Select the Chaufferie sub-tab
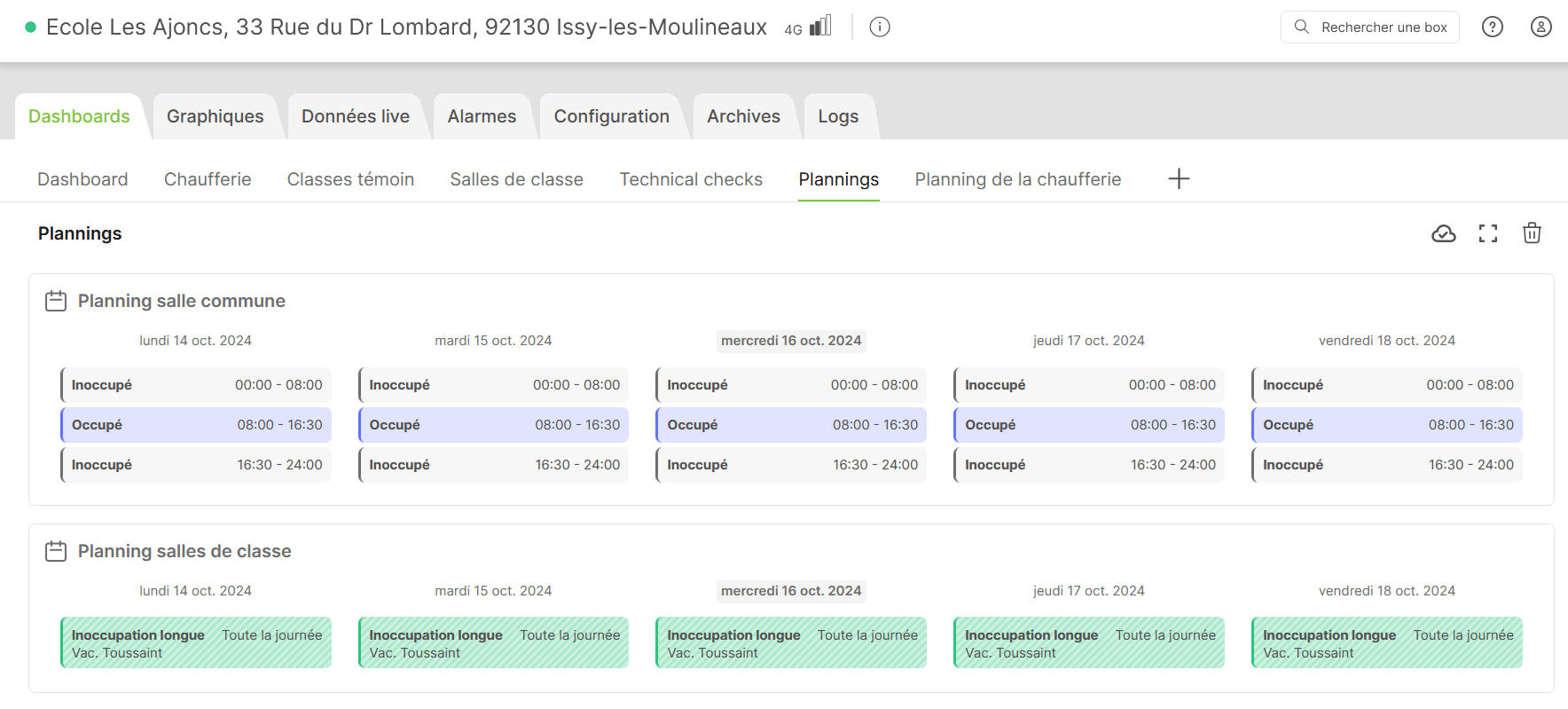Image resolution: width=1568 pixels, height=709 pixels. [x=208, y=179]
